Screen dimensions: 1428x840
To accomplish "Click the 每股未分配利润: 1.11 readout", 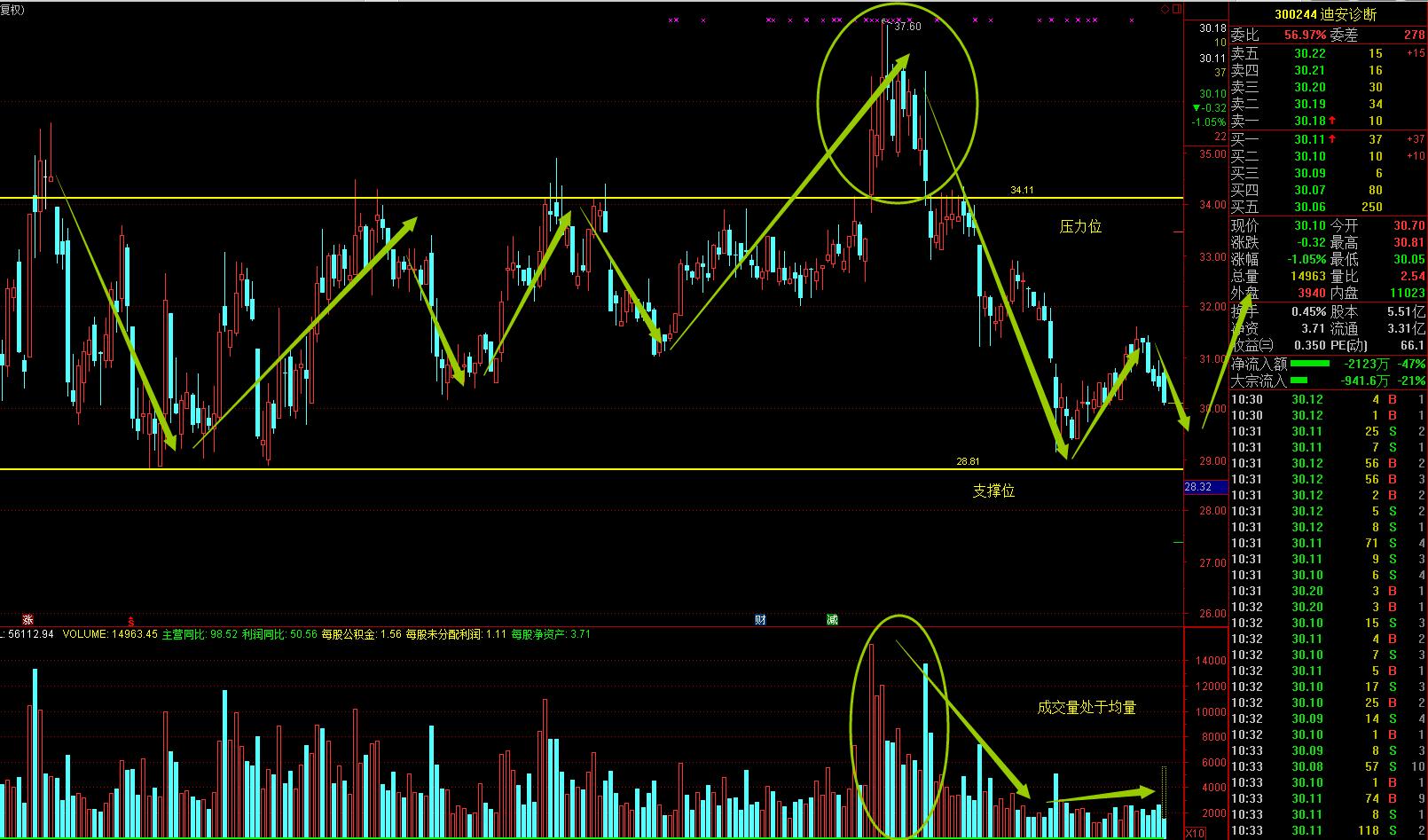I will 456,634.
